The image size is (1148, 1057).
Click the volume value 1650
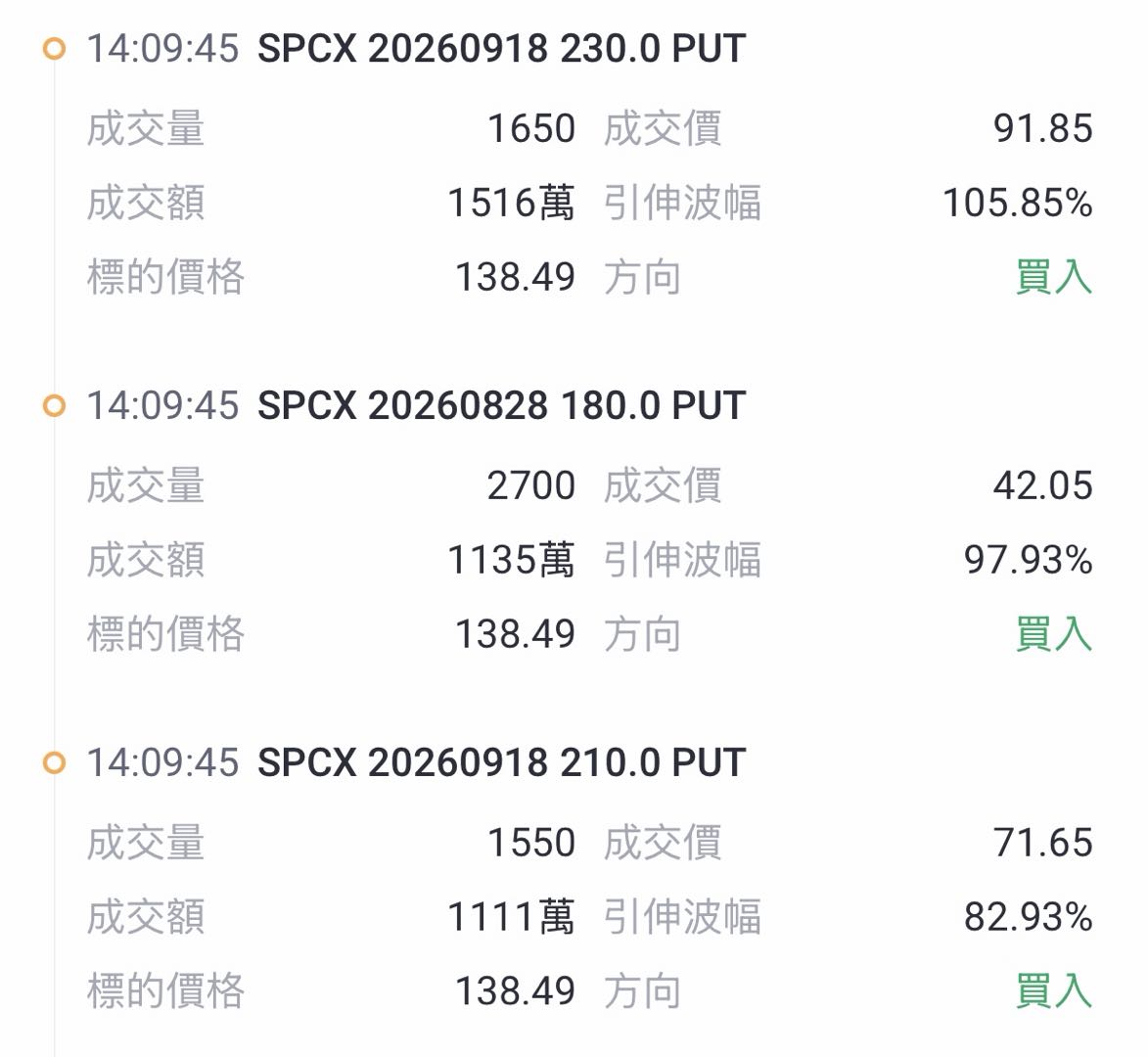(x=531, y=129)
